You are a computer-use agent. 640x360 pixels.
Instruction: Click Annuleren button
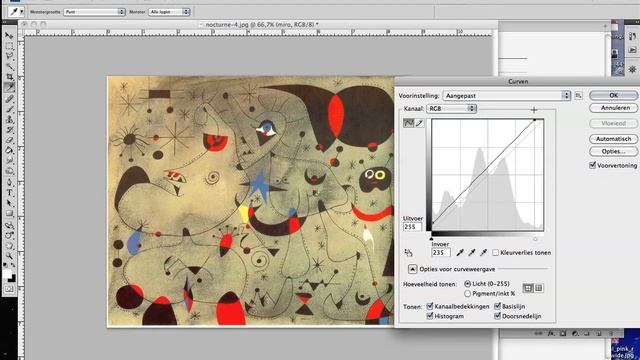[x=613, y=108]
